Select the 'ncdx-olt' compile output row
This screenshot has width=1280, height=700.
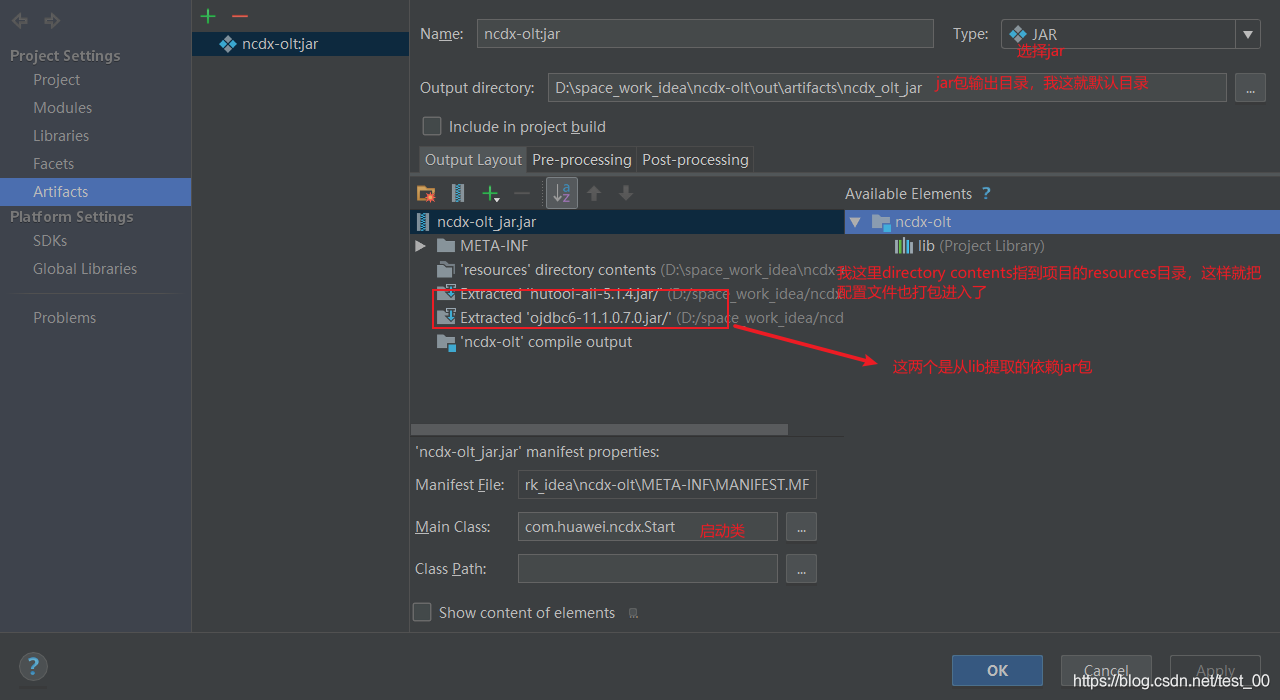coord(627,342)
